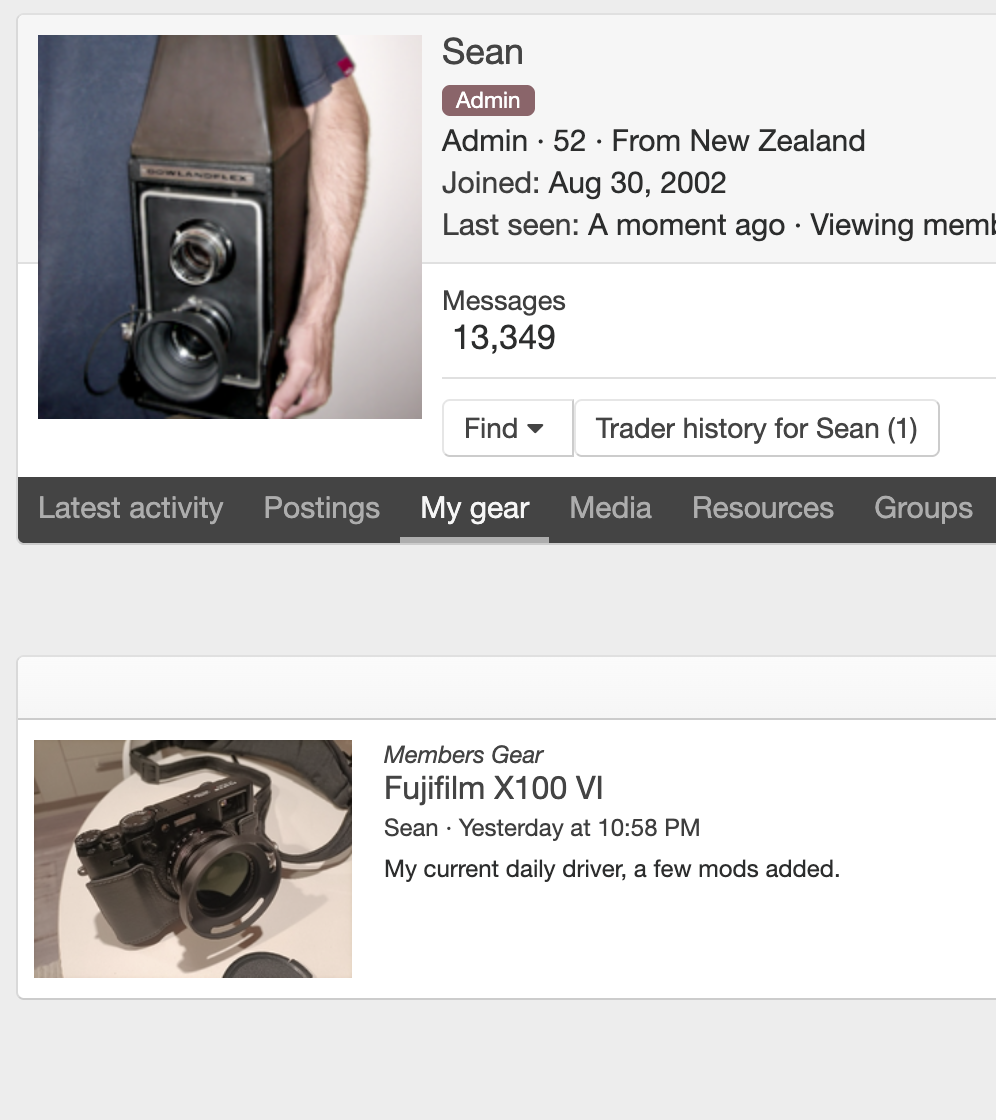This screenshot has width=996, height=1120.
Task: Open the Resources tab
Action: click(x=762, y=508)
